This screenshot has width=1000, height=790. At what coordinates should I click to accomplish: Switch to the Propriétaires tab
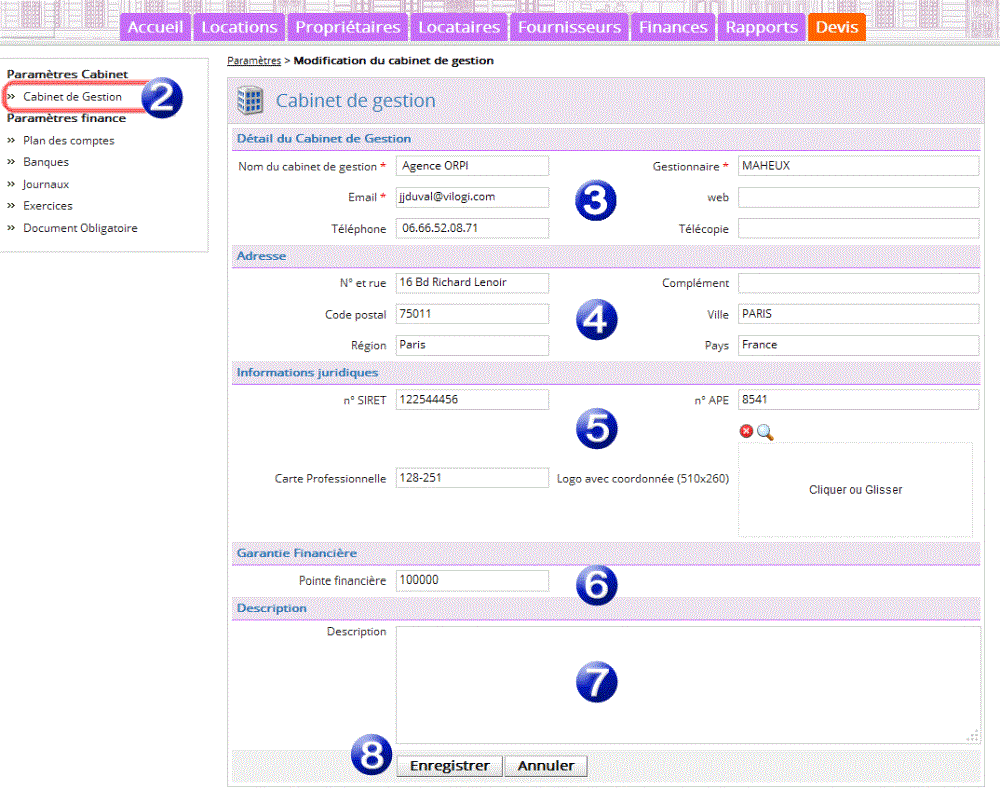tap(348, 27)
